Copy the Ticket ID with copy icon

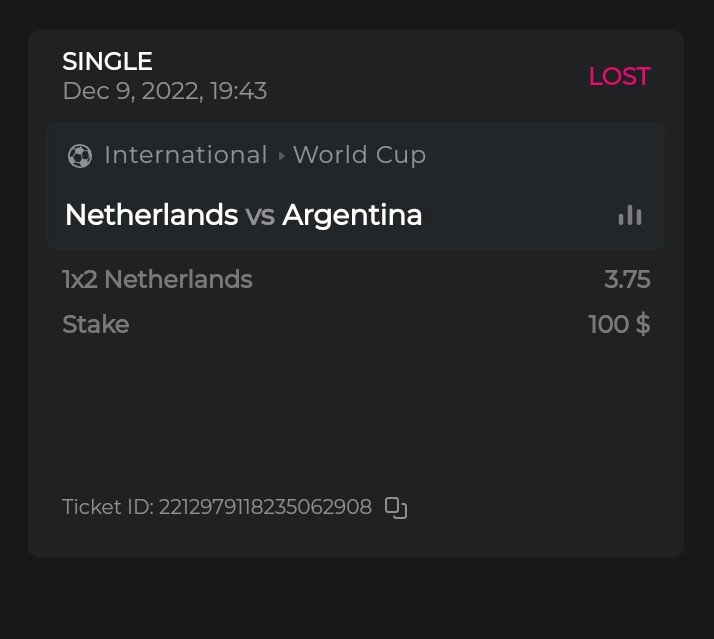pyautogui.click(x=396, y=508)
